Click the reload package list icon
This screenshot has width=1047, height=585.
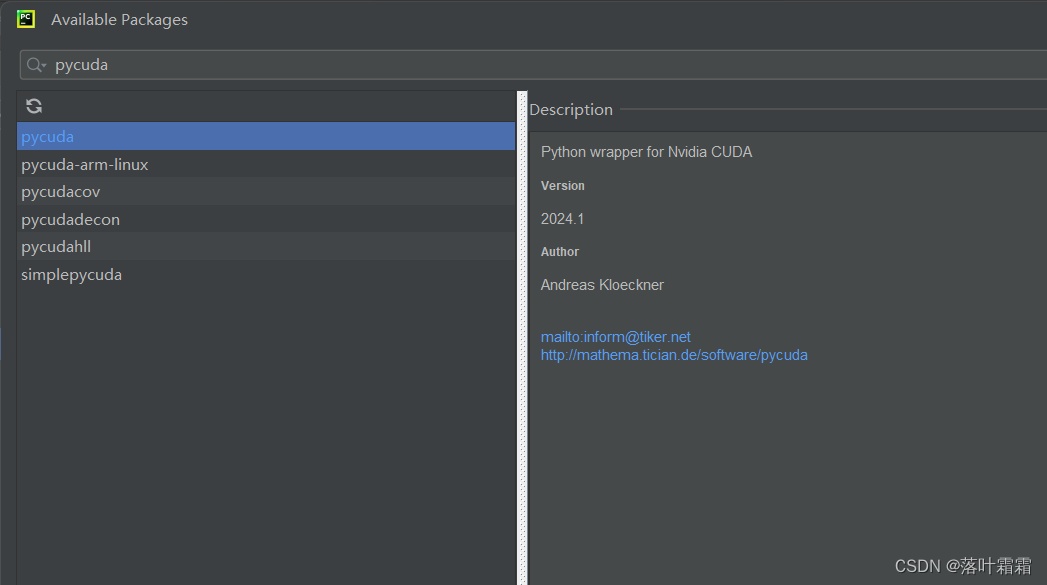tap(34, 106)
